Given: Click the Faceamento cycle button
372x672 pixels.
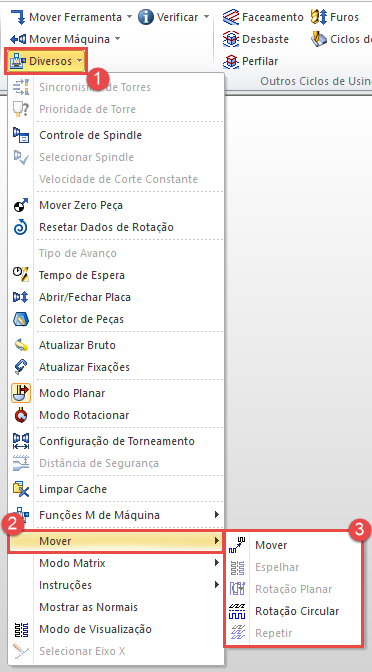Looking at the screenshot, I should point(263,17).
